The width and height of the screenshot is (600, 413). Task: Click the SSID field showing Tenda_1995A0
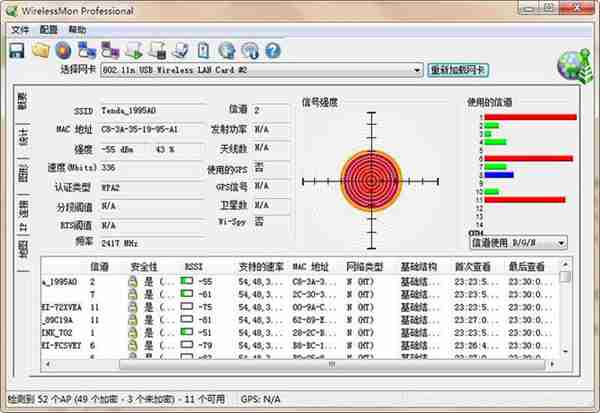[151, 111]
